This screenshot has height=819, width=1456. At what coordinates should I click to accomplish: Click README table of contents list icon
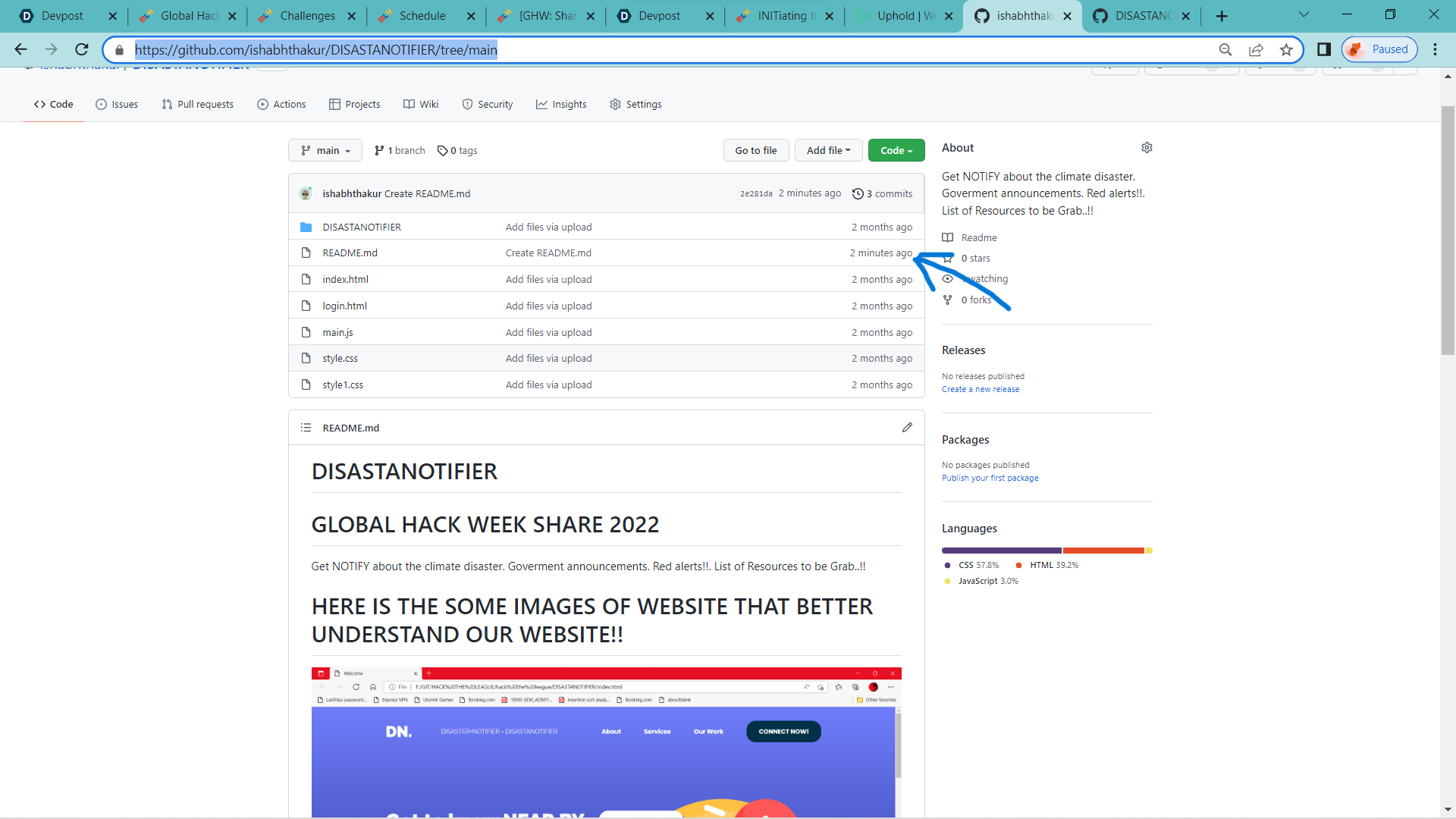coord(306,428)
